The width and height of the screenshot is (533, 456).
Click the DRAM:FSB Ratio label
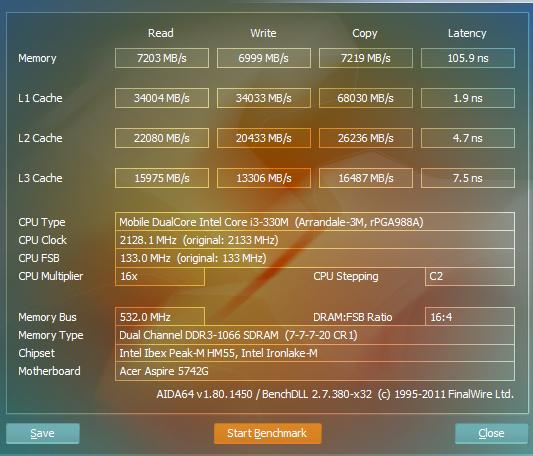(353, 317)
